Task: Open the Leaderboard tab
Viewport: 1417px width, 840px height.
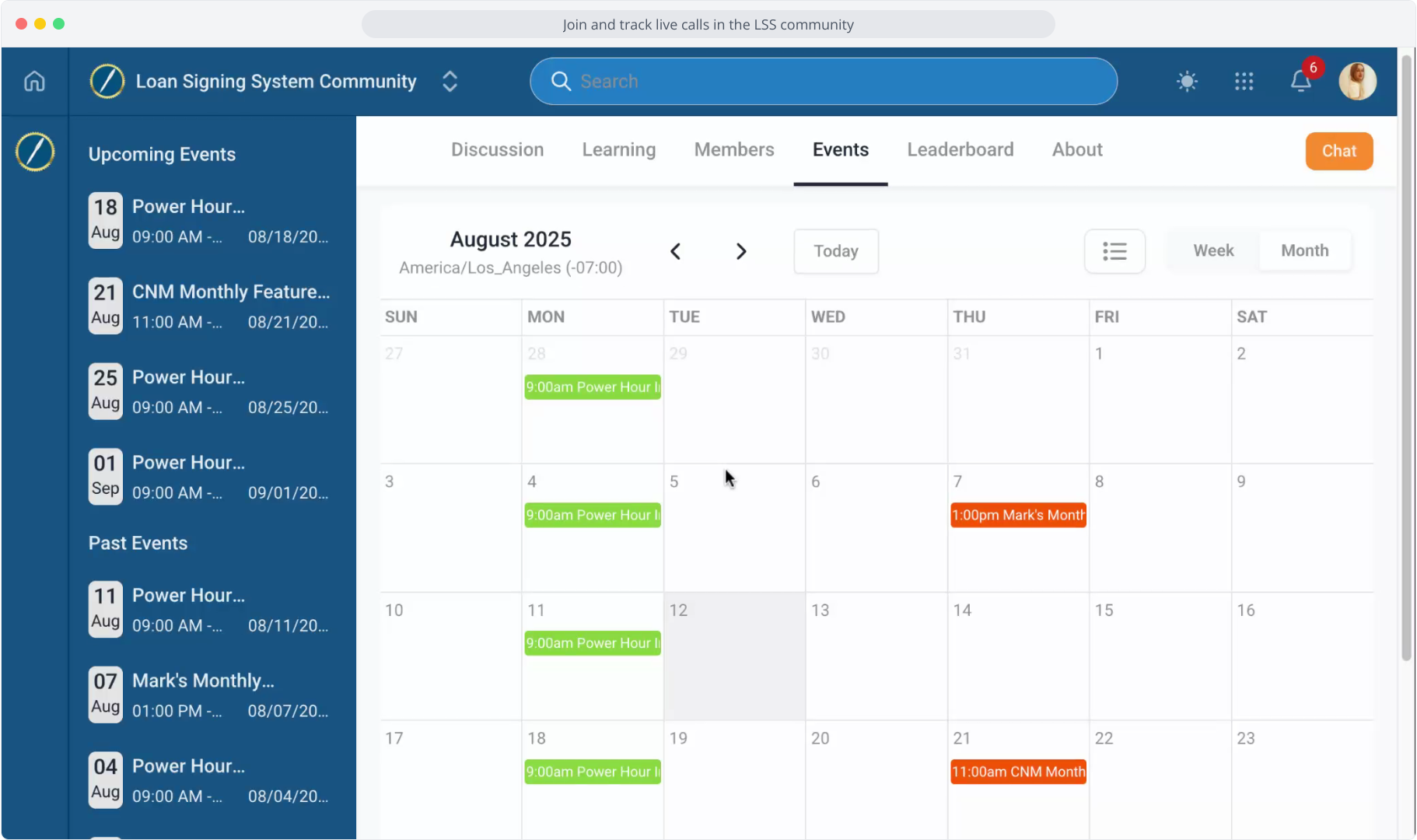Action: 960,149
